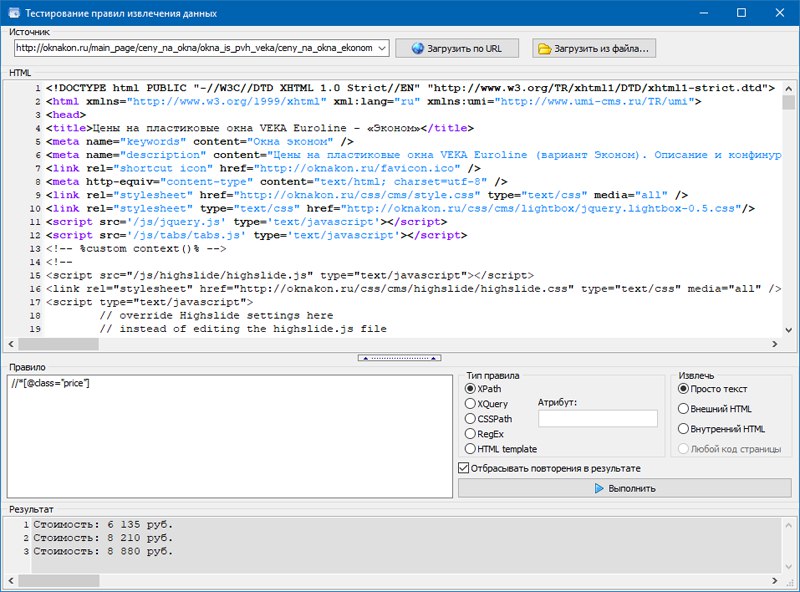The width and height of the screenshot is (800, 592).
Task: Click Результат pane scroll down arrow
Action: click(789, 567)
